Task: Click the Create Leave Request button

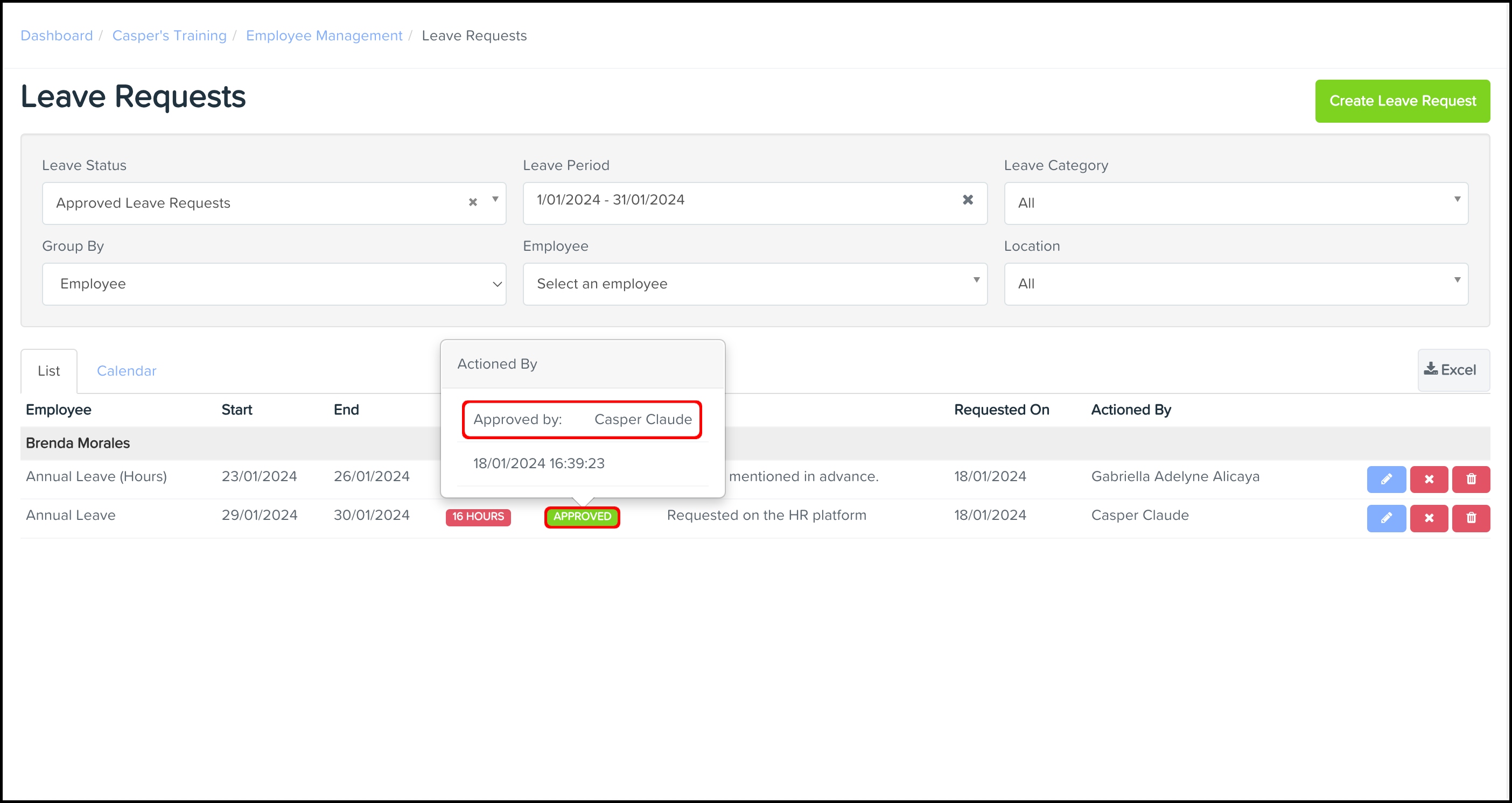Action: coord(1402,101)
